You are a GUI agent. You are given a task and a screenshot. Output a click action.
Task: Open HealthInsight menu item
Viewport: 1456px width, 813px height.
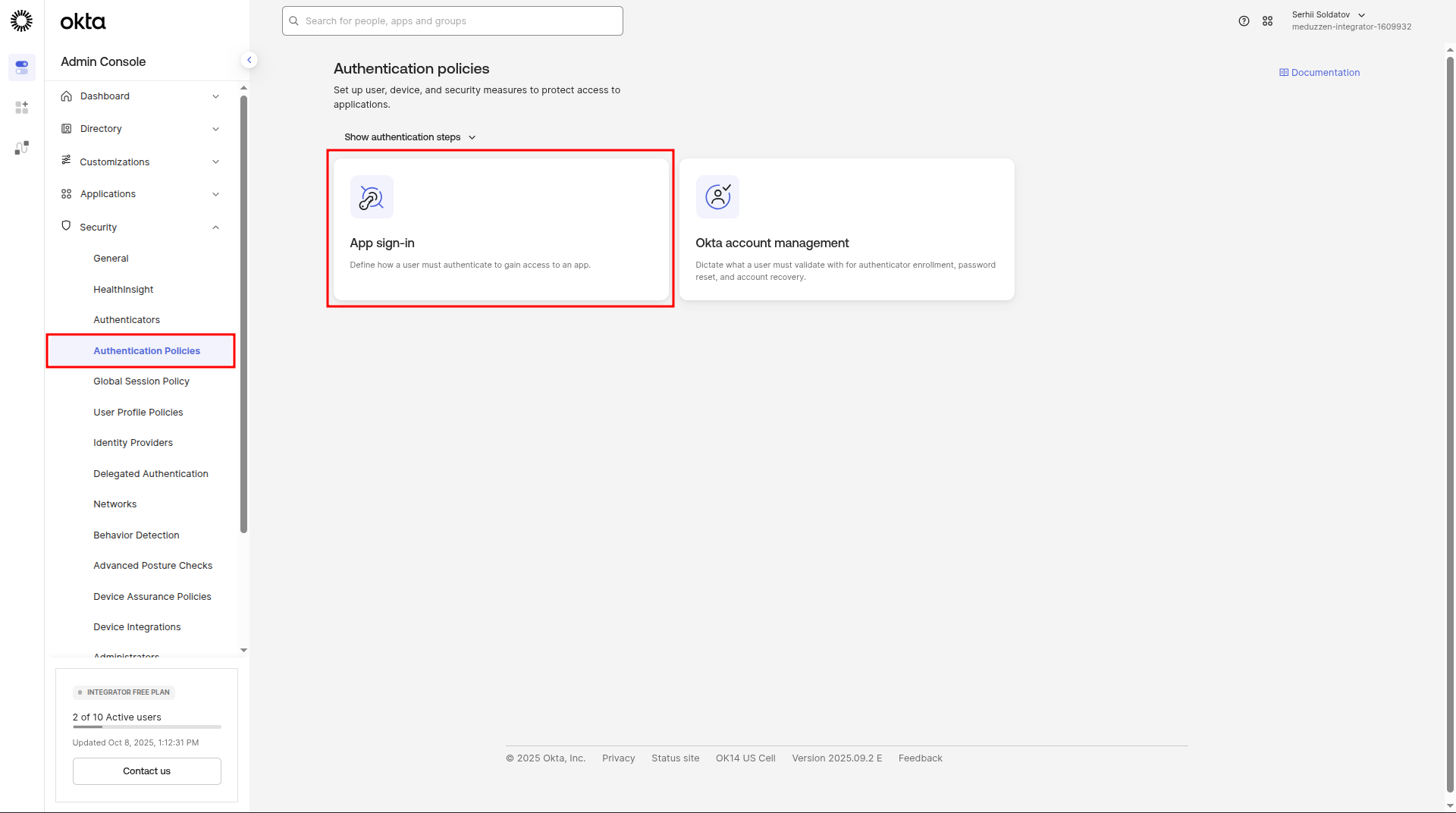(x=124, y=290)
